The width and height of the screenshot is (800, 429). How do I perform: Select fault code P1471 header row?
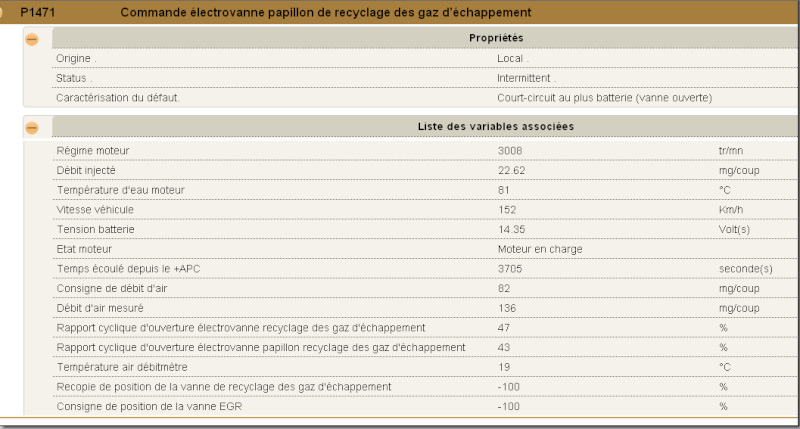tap(400, 12)
